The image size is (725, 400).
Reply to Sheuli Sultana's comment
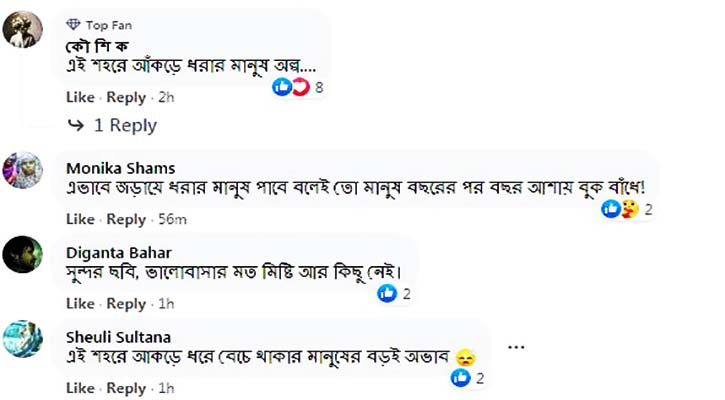click(x=126, y=388)
